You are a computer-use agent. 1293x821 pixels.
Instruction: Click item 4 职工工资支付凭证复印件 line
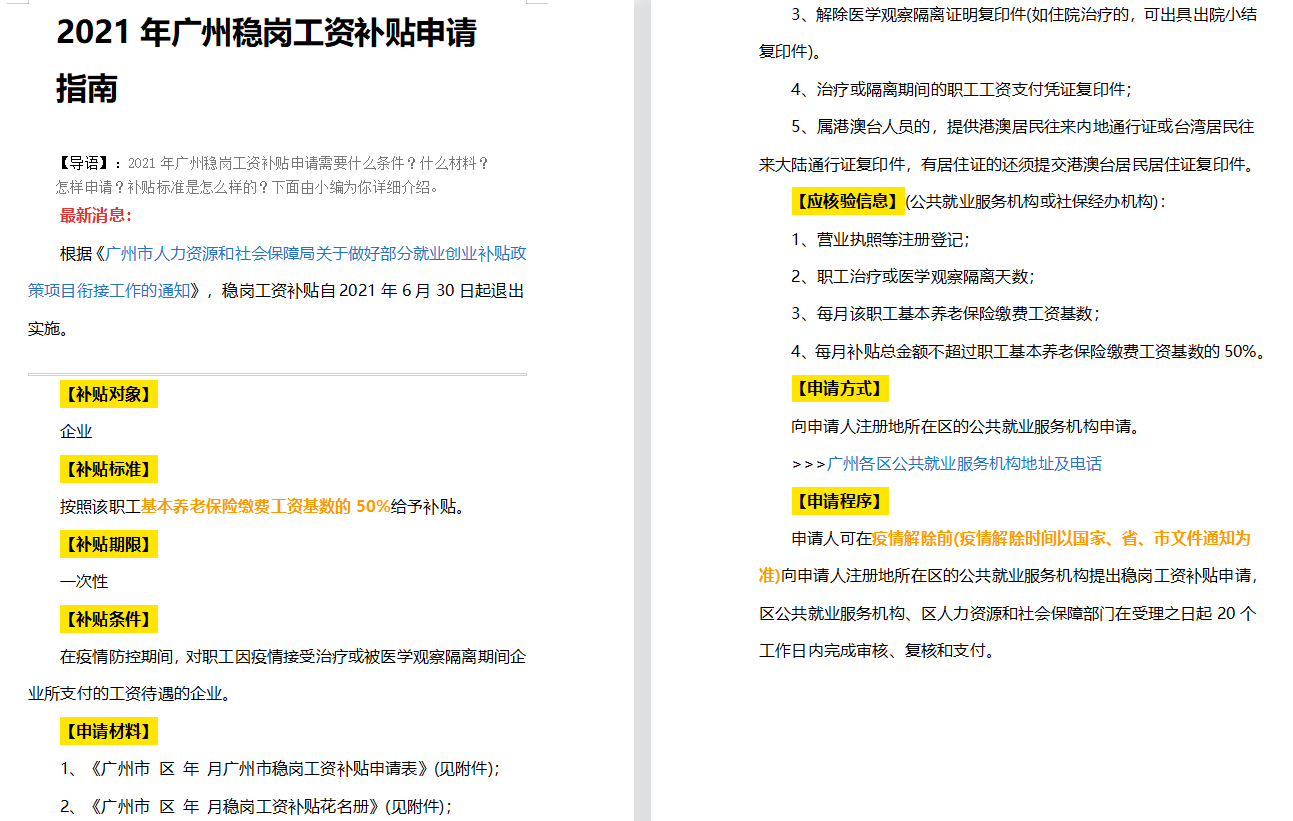[961, 90]
